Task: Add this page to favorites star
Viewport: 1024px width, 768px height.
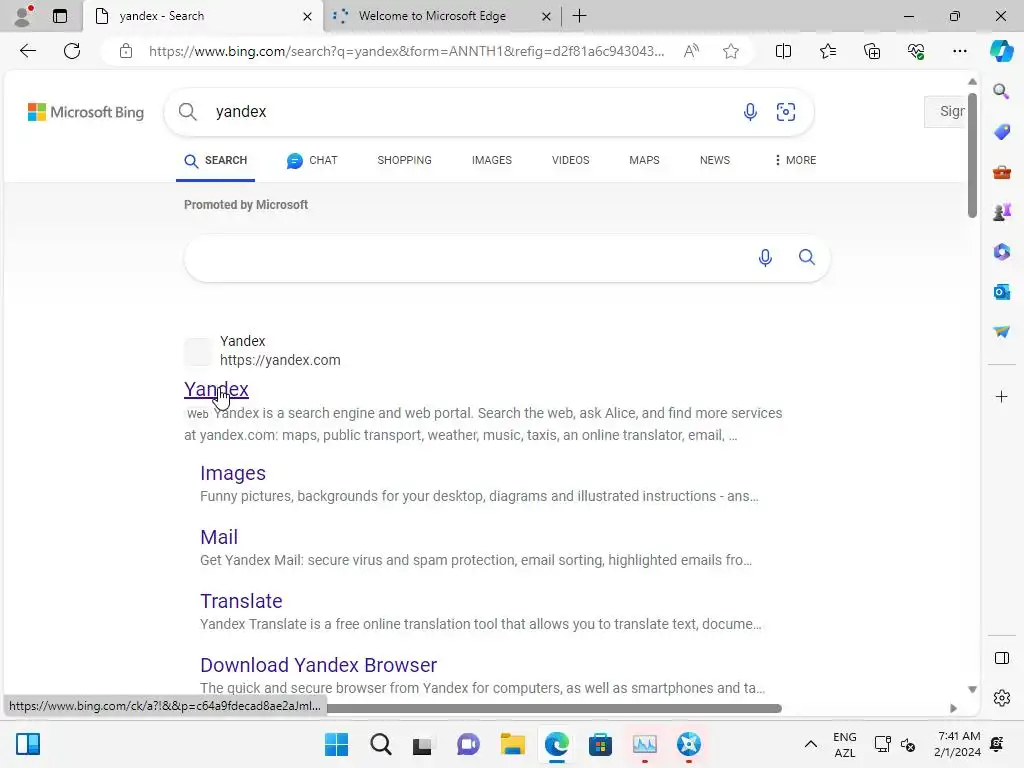Action: coord(731,51)
